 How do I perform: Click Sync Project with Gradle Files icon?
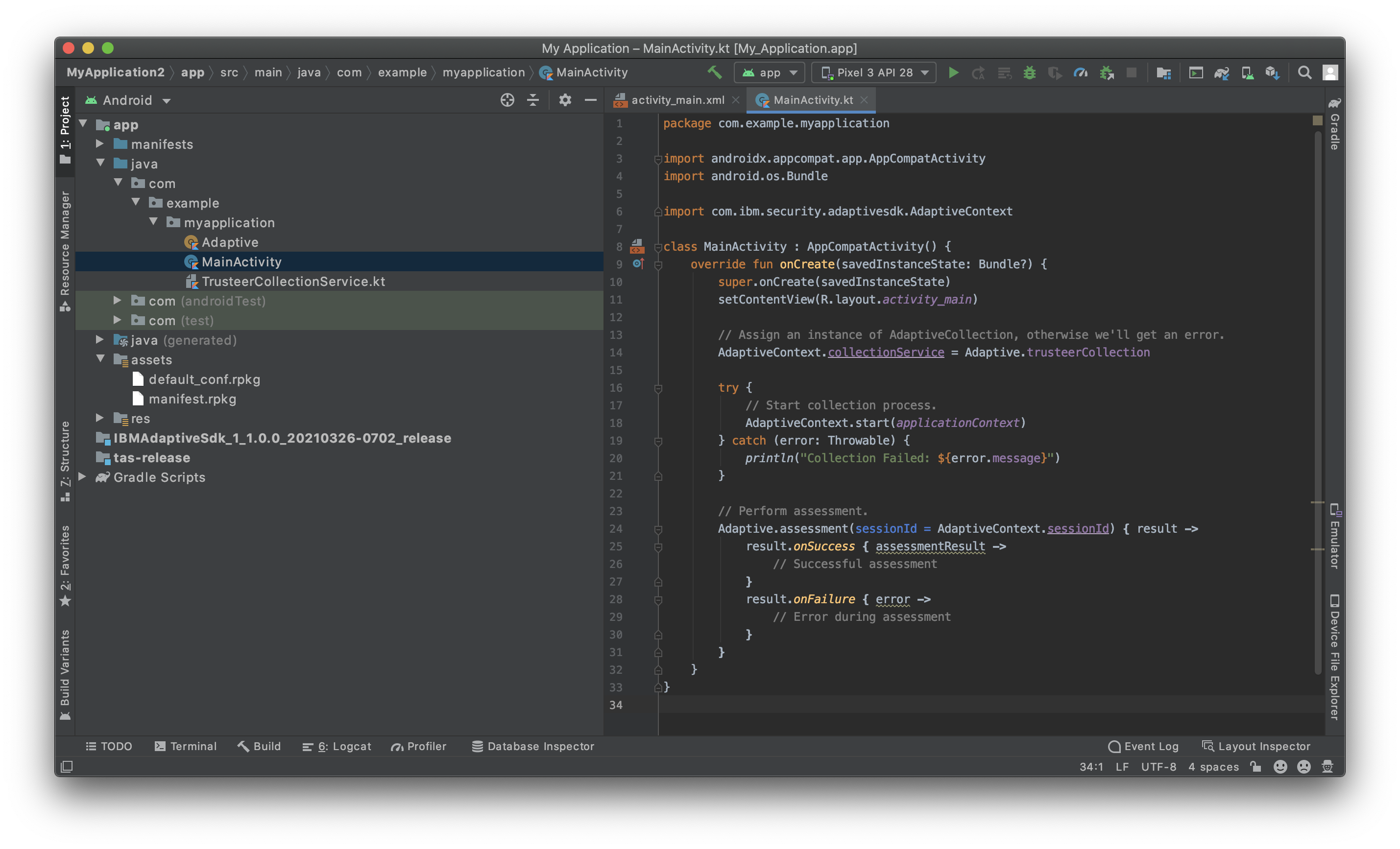coord(1222,72)
